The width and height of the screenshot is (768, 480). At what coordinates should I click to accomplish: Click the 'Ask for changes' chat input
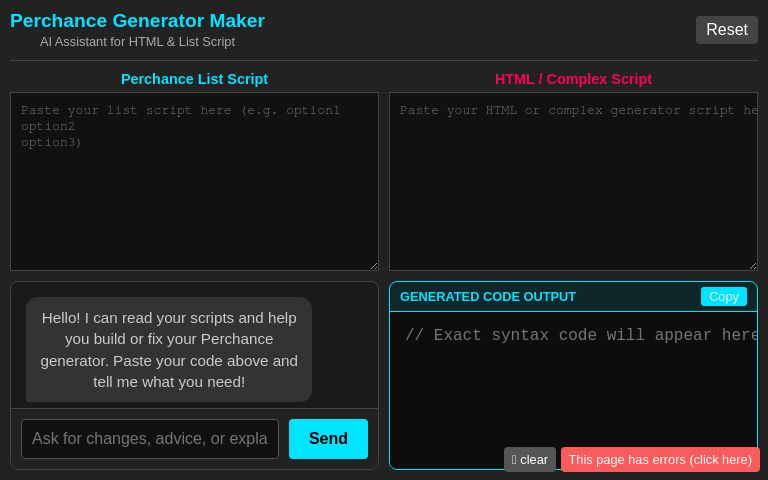coord(150,439)
